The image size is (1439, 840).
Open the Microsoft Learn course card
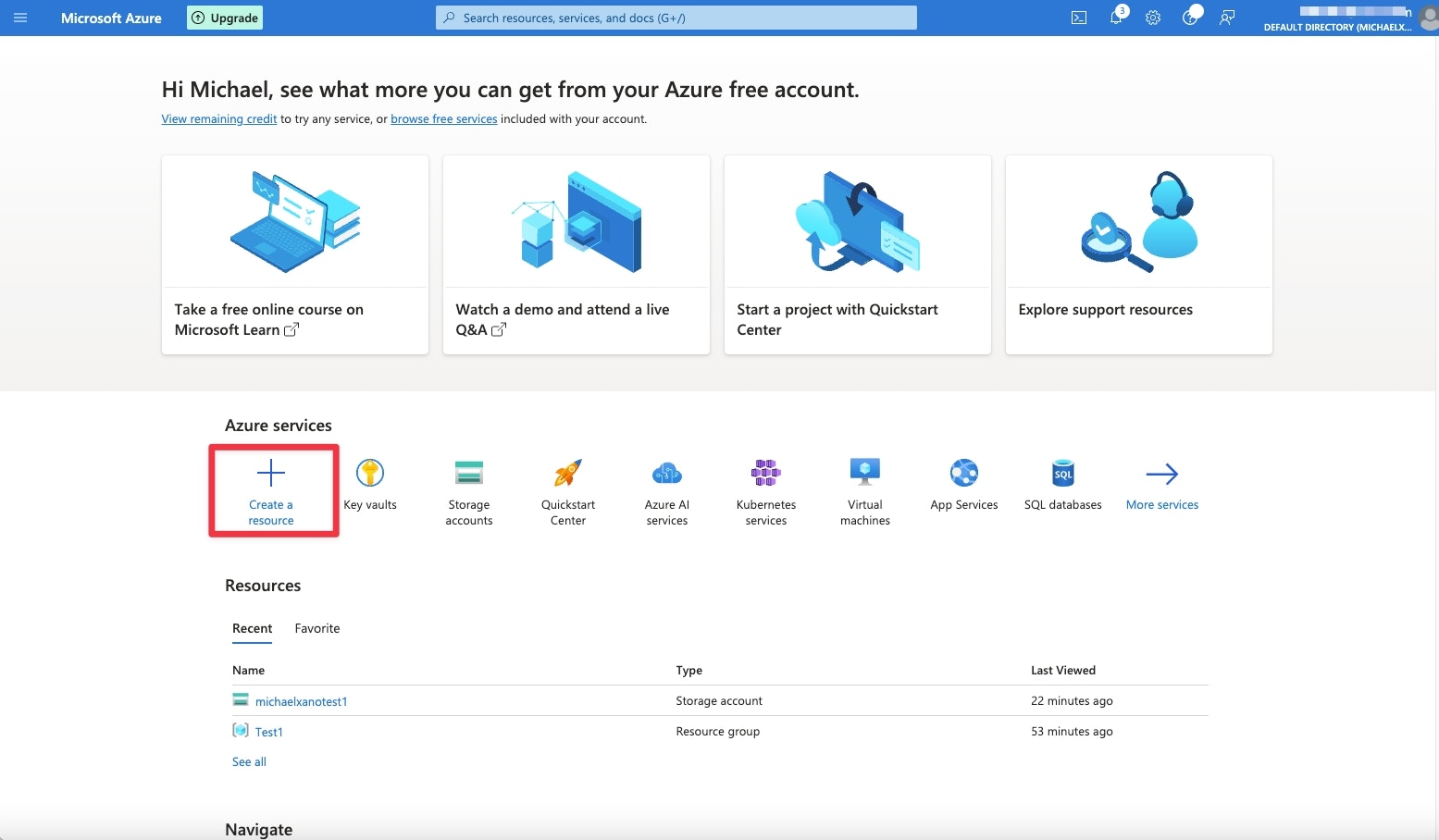click(x=295, y=254)
